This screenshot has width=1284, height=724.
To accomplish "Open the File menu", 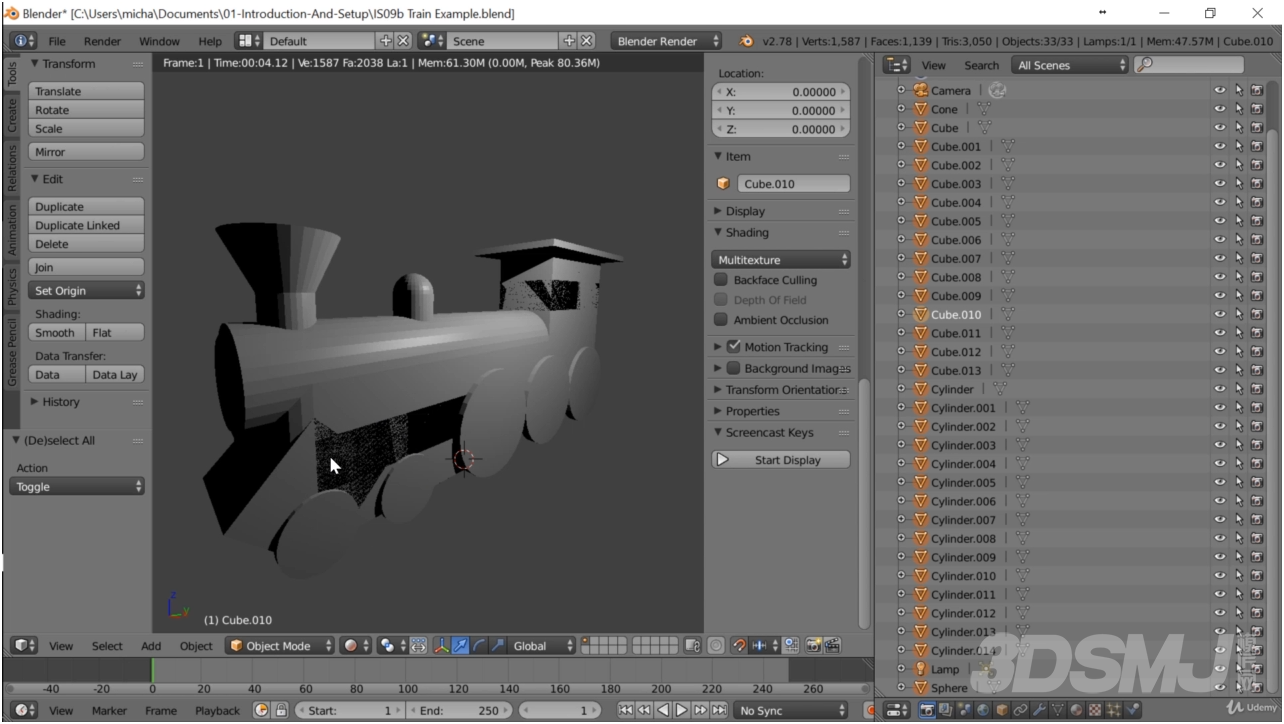I will point(57,41).
